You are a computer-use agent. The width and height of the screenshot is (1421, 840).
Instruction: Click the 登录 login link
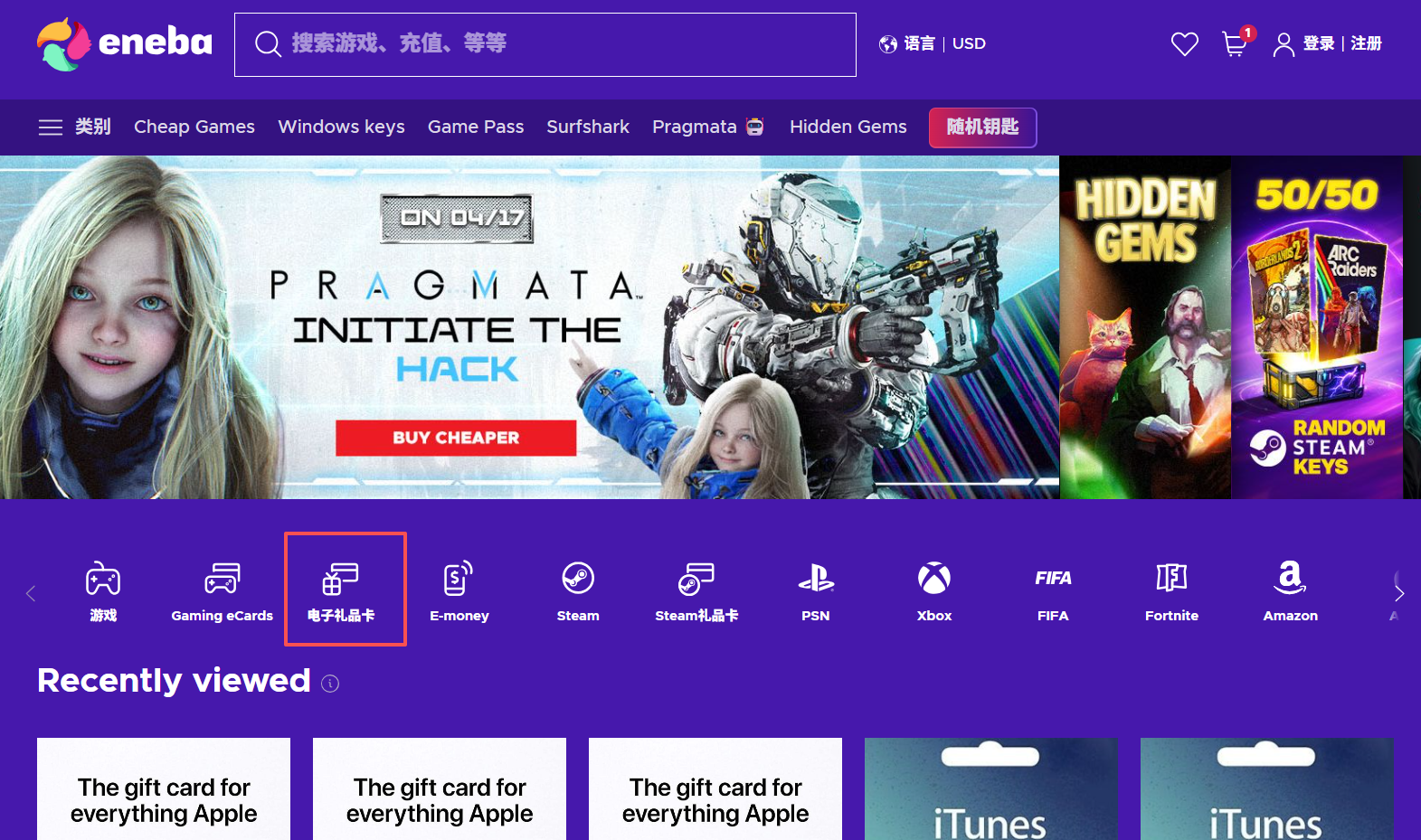coord(1319,43)
